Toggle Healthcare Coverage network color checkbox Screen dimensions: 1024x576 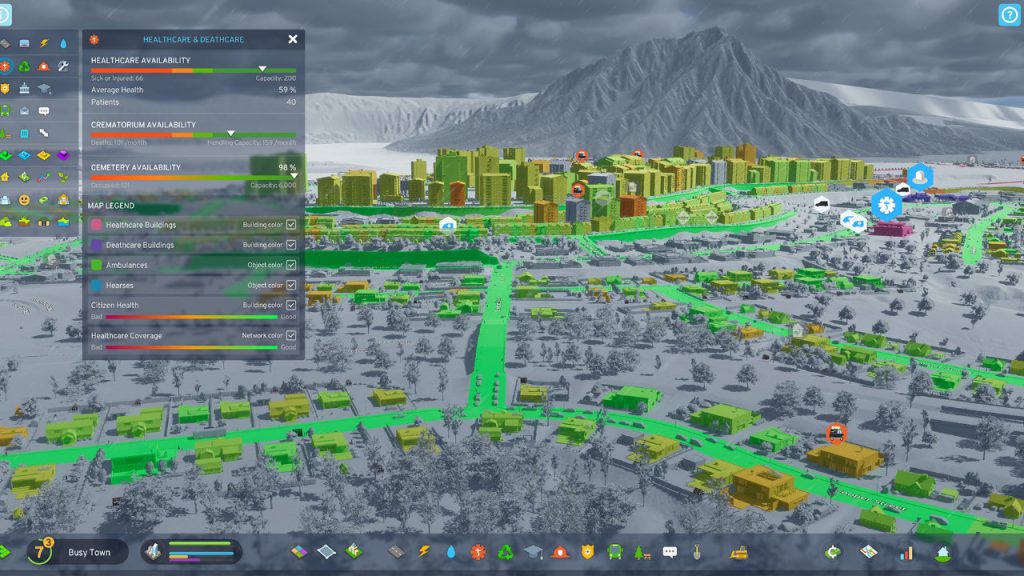pyautogui.click(x=291, y=336)
